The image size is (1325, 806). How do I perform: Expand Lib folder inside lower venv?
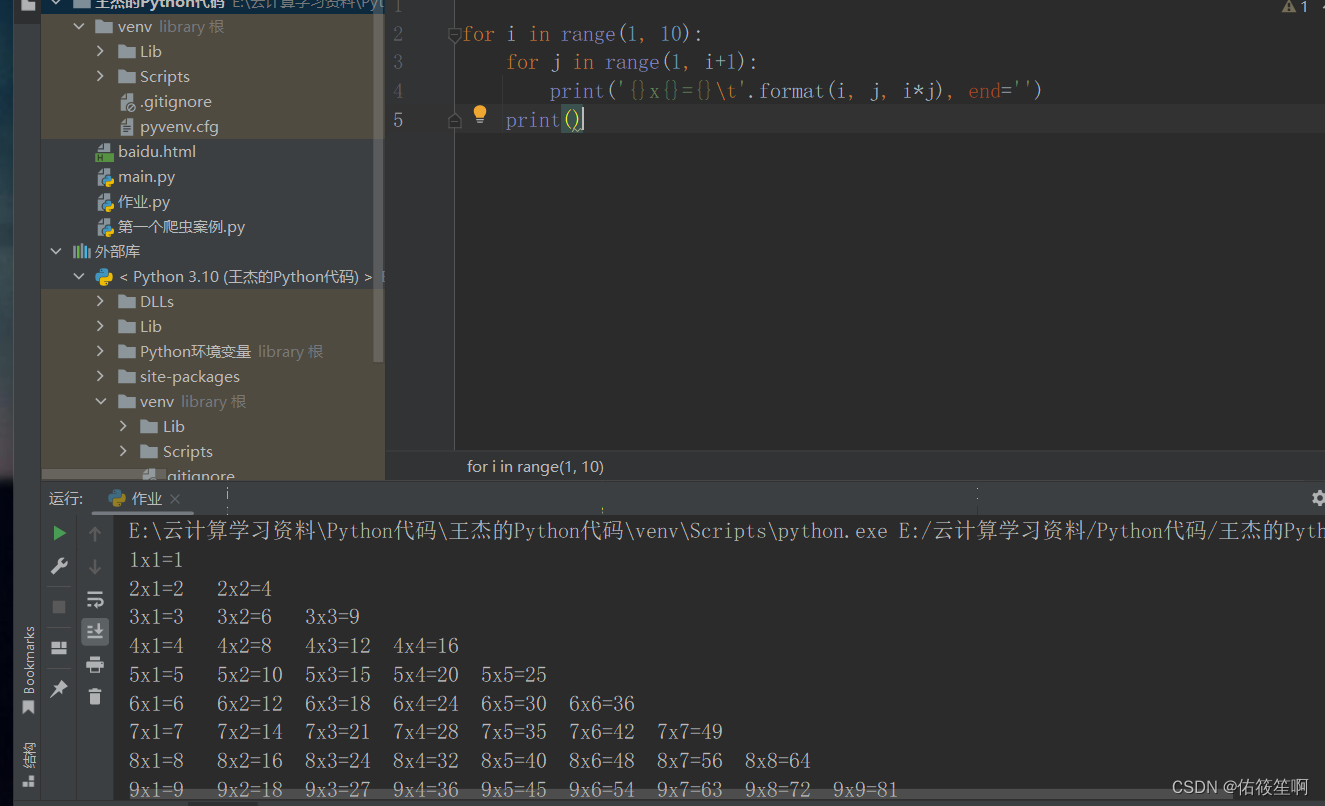coord(123,426)
